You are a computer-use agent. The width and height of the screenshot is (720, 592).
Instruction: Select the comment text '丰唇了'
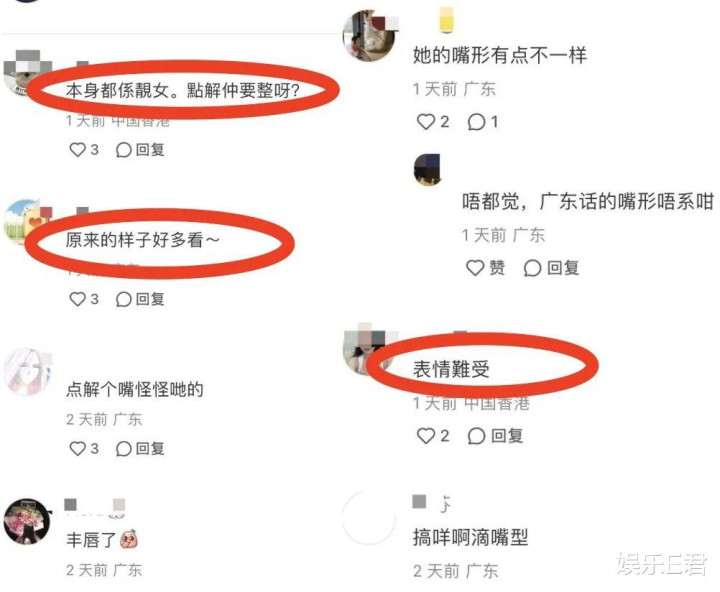pyautogui.click(x=90, y=540)
